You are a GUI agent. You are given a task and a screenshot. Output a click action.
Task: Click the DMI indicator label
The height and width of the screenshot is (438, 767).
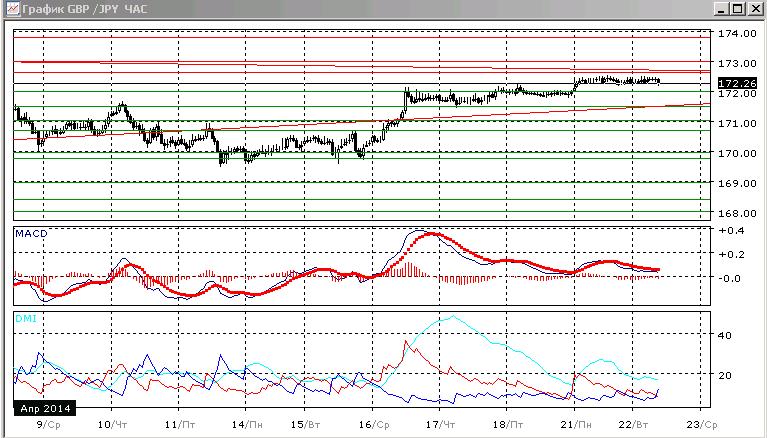26,319
